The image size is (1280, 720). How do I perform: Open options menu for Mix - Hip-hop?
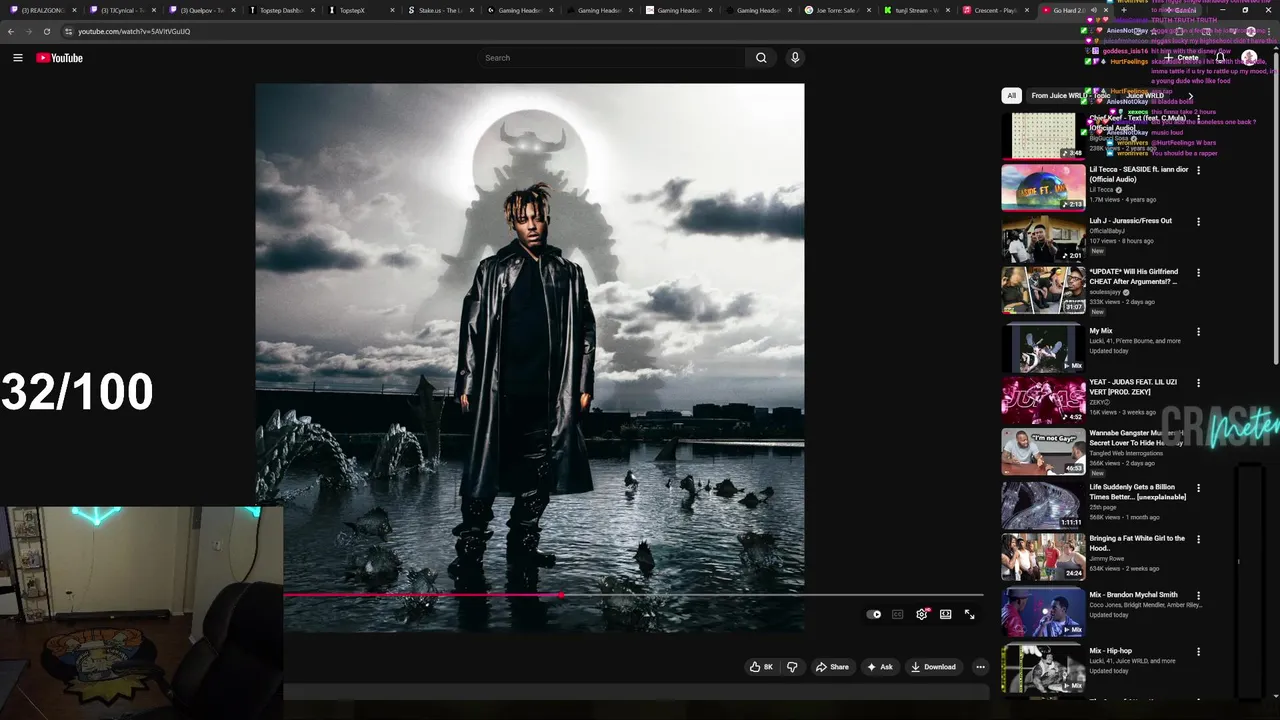(1198, 651)
